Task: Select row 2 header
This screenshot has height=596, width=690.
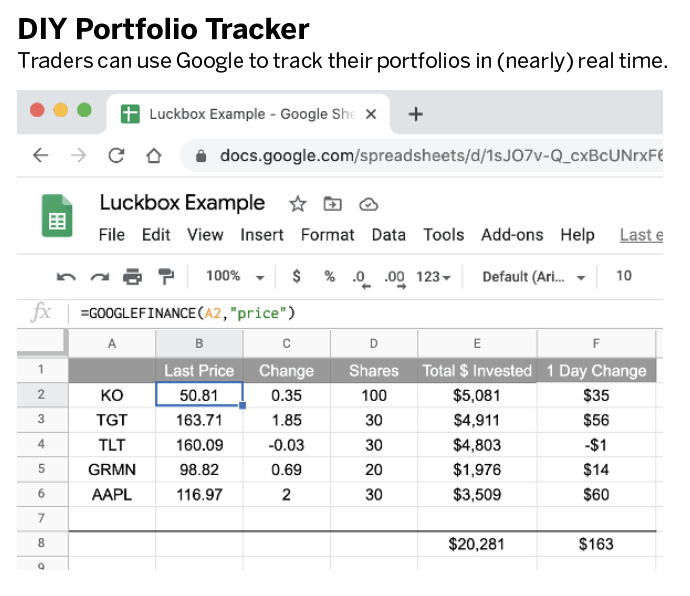Action: 41,394
